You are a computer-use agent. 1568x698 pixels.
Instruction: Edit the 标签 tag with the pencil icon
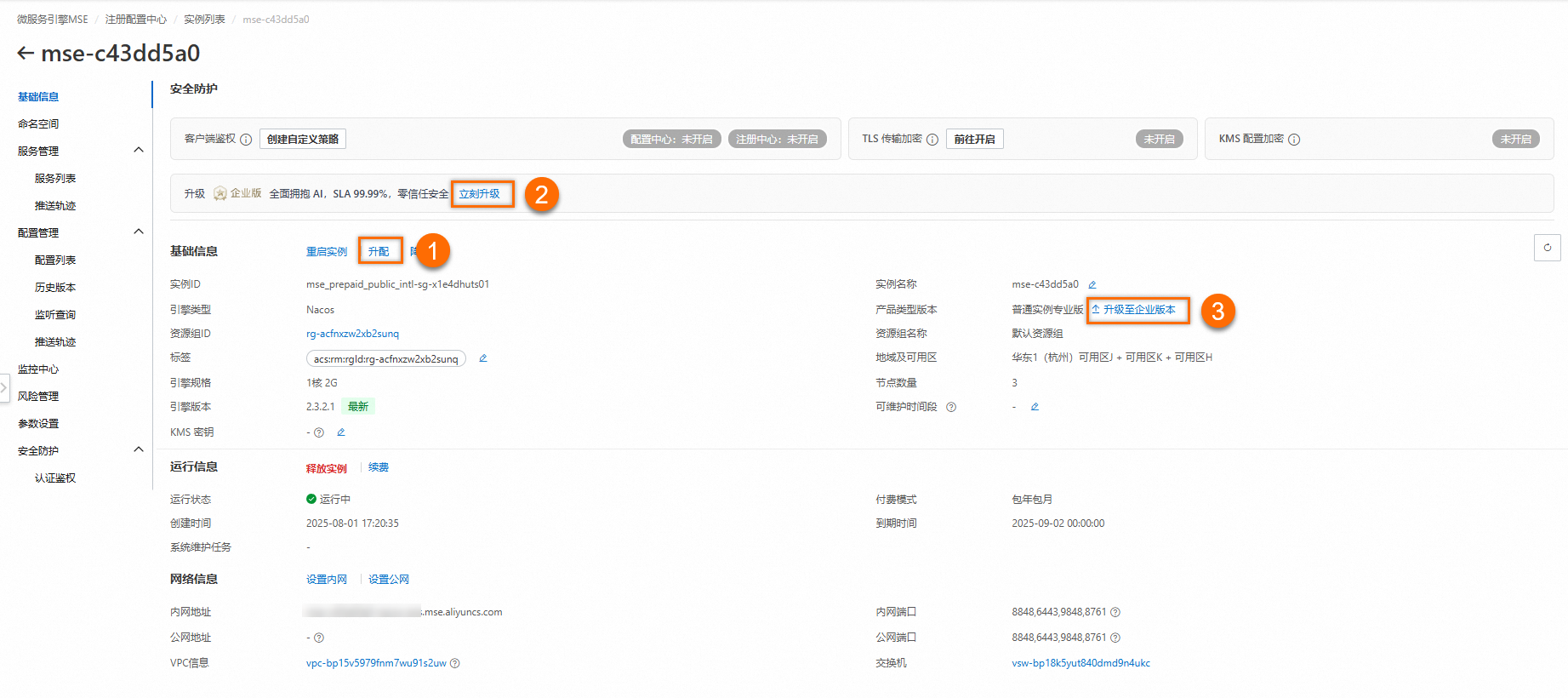[483, 358]
